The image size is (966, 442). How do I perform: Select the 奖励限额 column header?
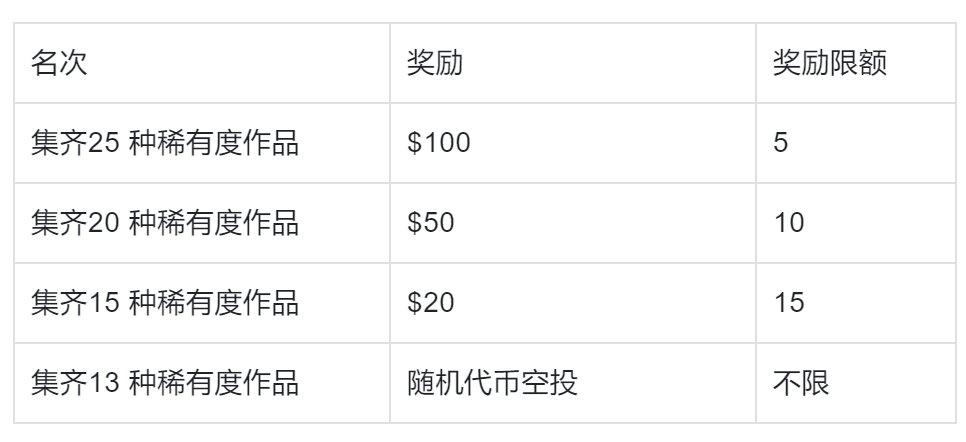click(x=830, y=63)
